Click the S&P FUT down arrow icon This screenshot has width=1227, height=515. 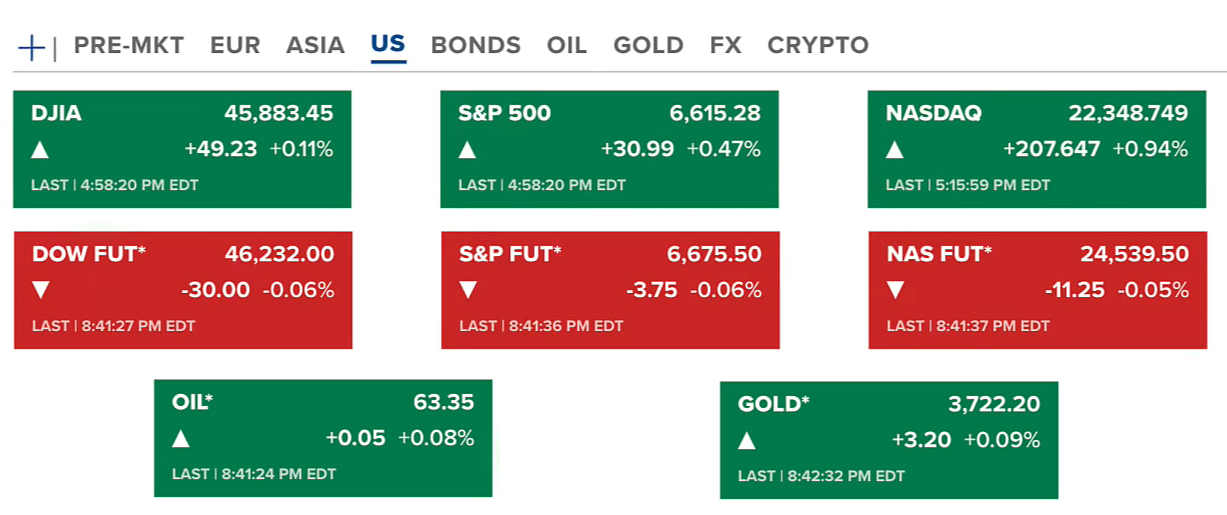point(468,291)
